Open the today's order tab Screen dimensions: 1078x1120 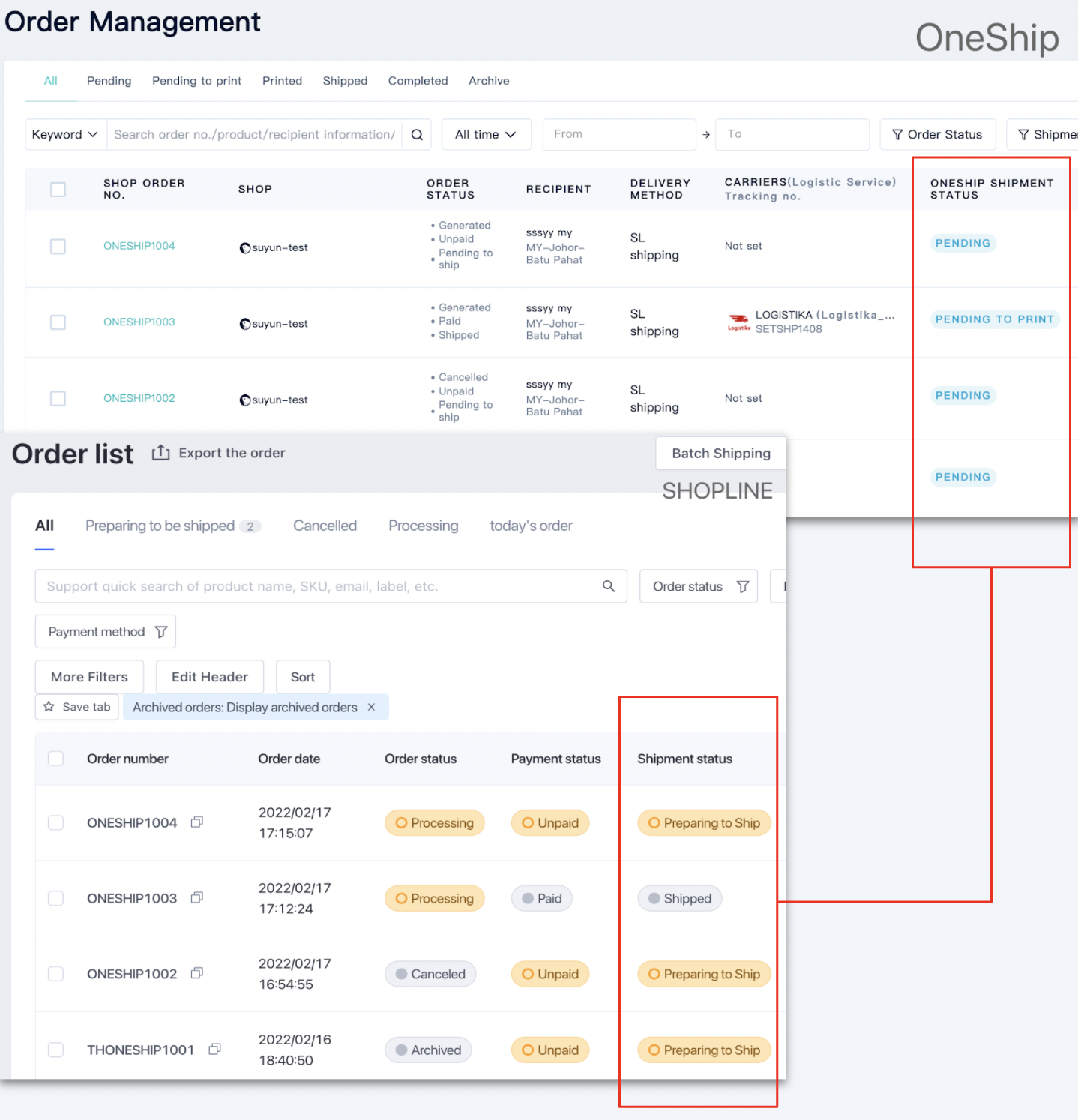pyautogui.click(x=531, y=526)
